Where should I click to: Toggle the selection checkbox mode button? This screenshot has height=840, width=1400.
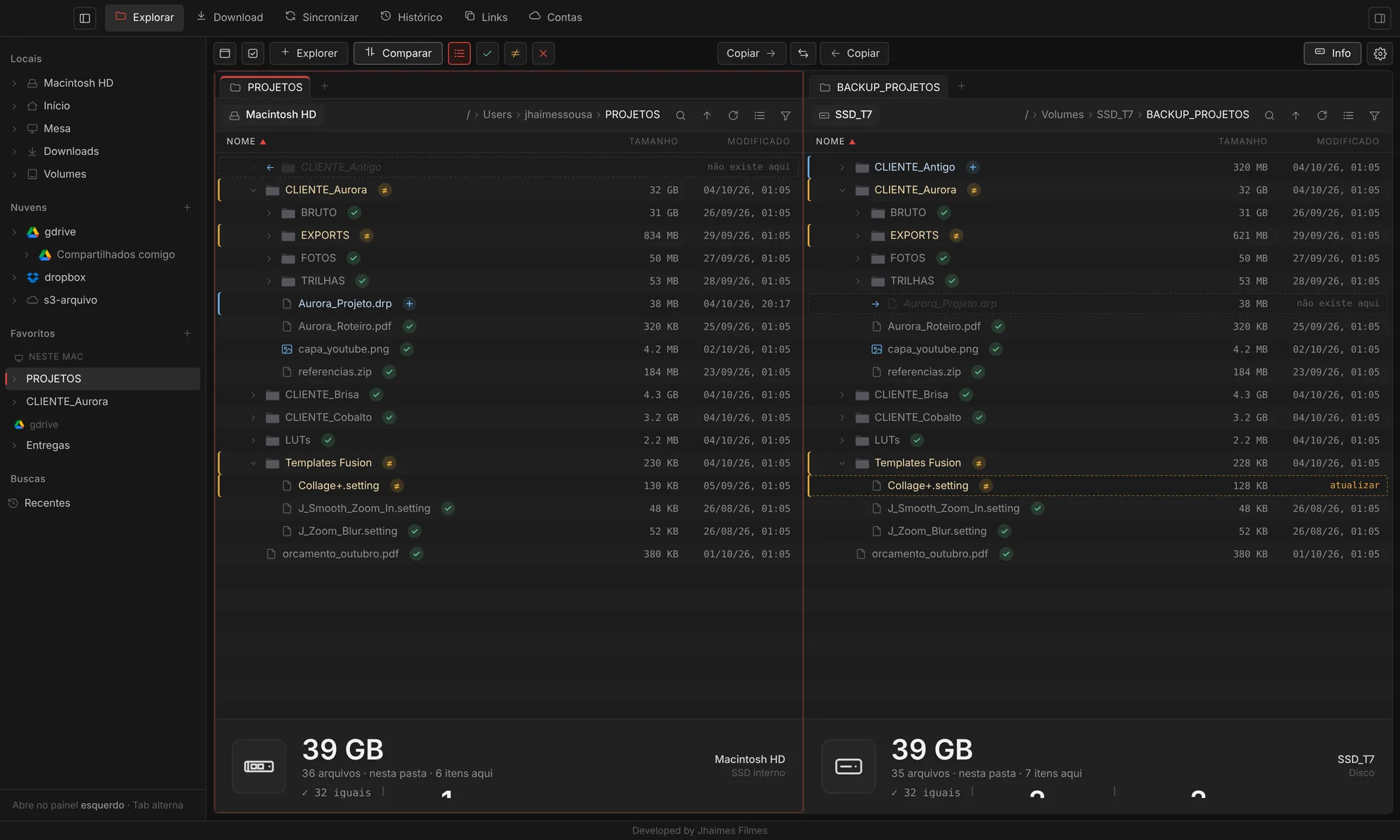pos(253,53)
